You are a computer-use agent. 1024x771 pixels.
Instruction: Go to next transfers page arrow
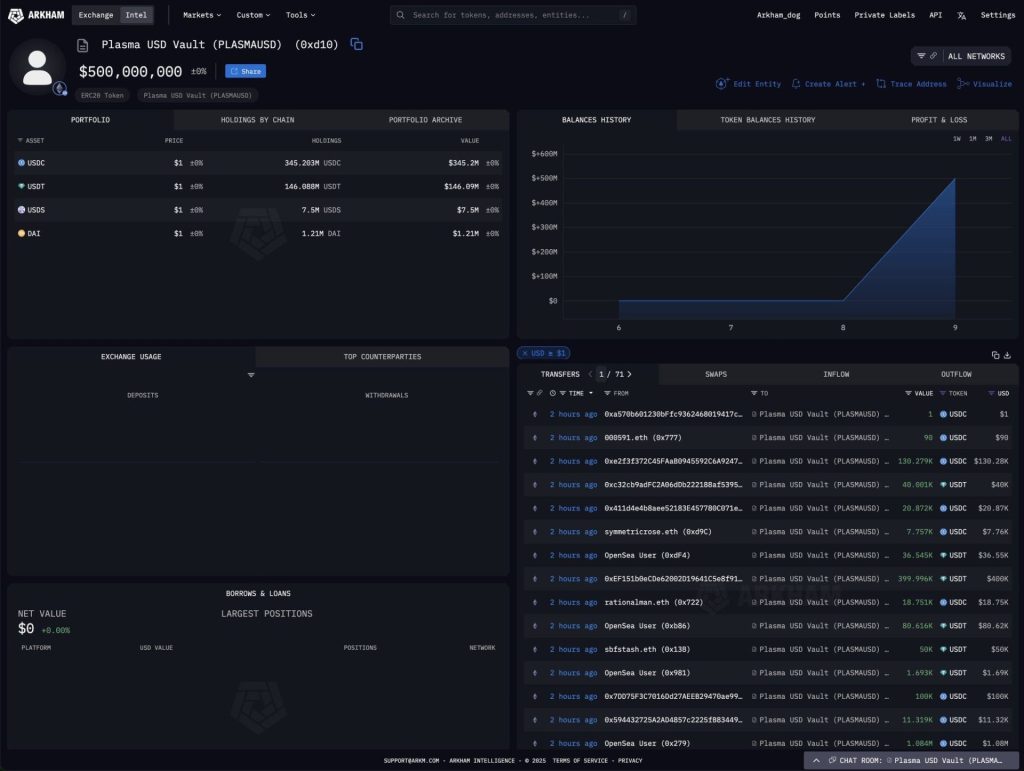[629, 374]
